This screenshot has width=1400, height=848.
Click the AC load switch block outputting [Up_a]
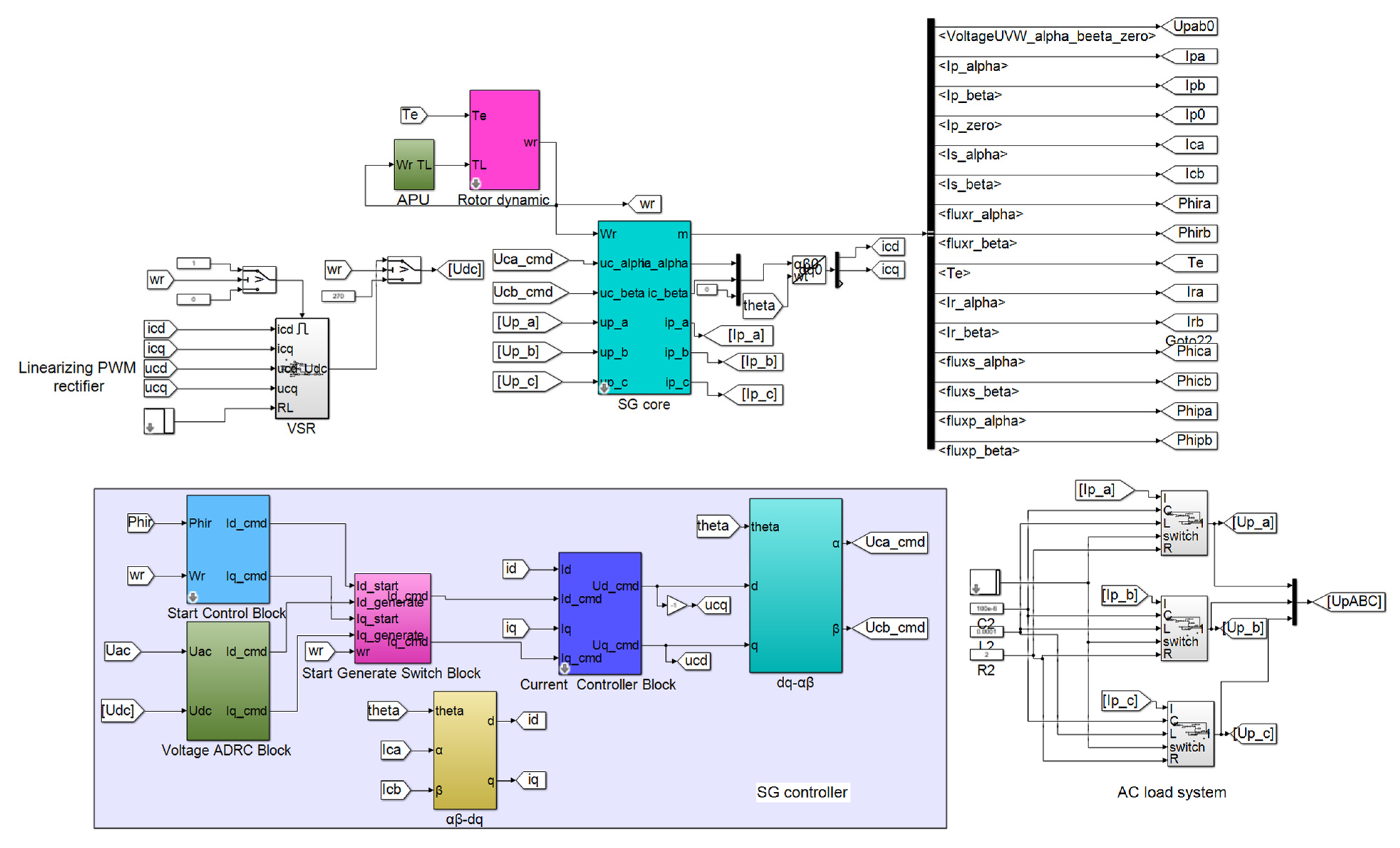tap(1183, 523)
